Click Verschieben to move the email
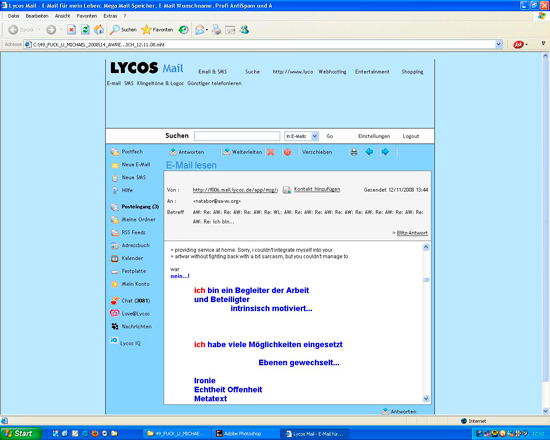Screen dimensions: 550x440 tap(317, 152)
